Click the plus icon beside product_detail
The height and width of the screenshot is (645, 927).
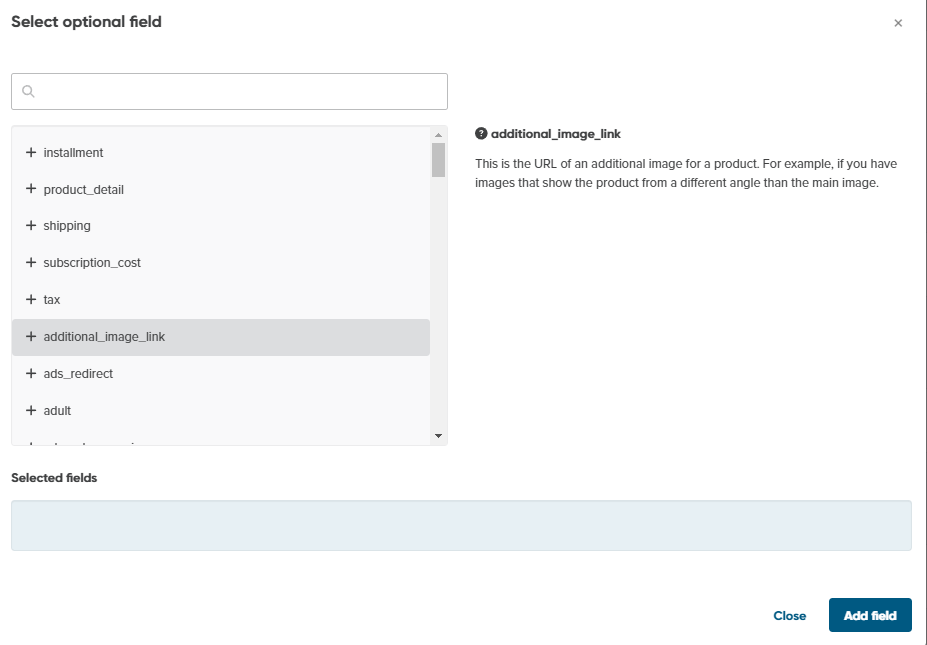point(31,190)
